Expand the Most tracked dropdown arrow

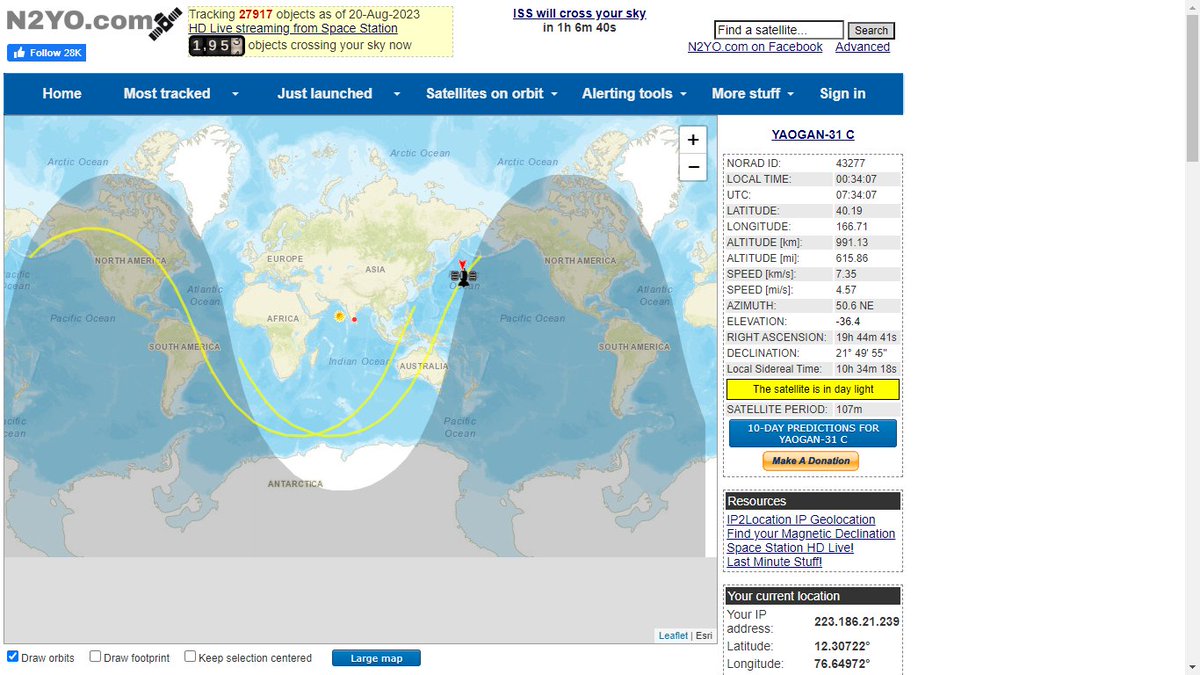point(235,94)
